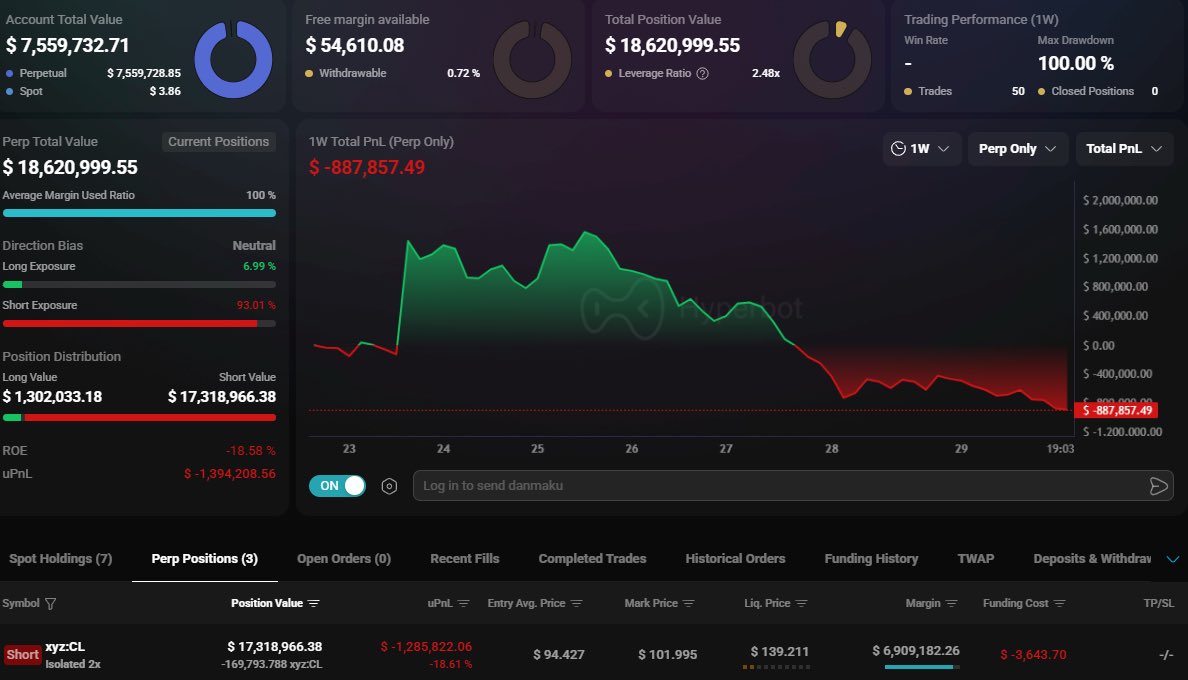1188x680 pixels.
Task: Filter positions by Symbol funnel icon
Action: click(x=51, y=604)
